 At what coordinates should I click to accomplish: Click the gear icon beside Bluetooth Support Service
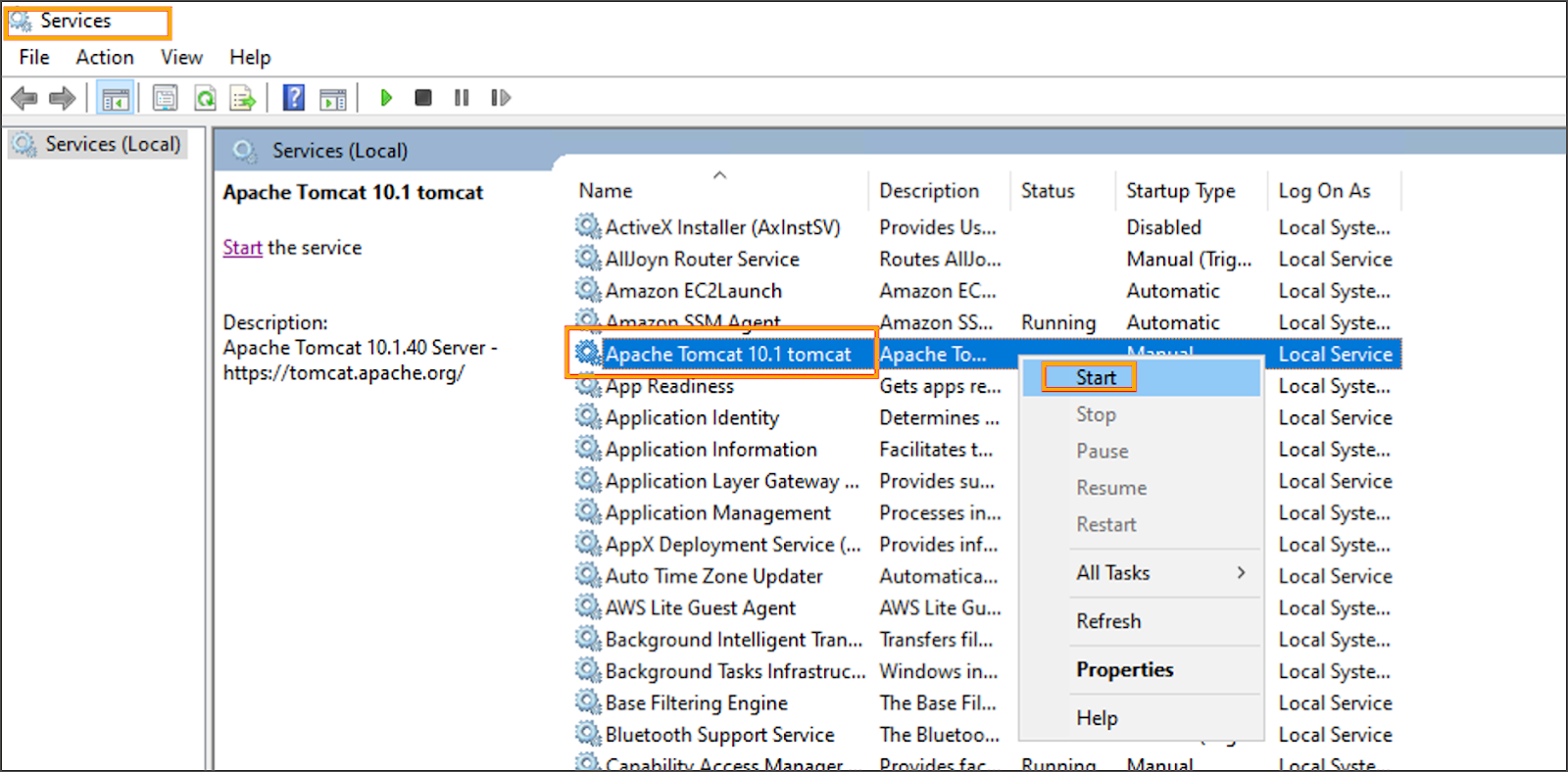point(588,734)
